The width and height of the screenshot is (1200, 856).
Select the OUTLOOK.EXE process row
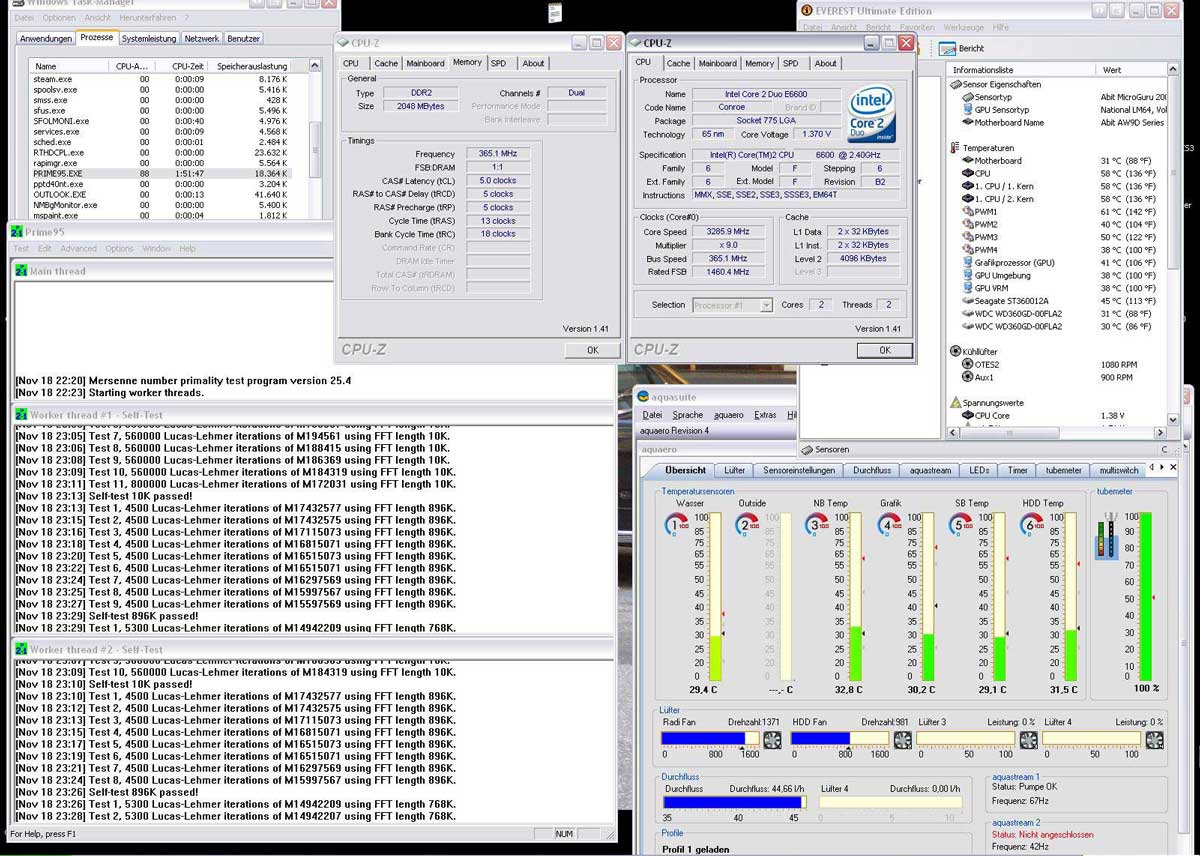[x=160, y=195]
